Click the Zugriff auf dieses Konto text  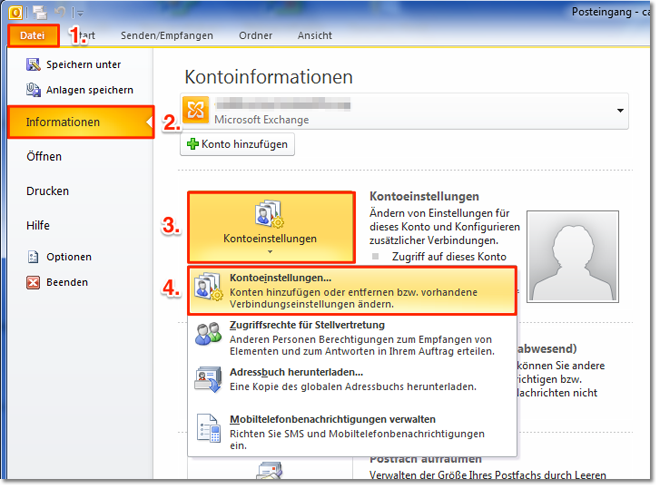(x=449, y=257)
